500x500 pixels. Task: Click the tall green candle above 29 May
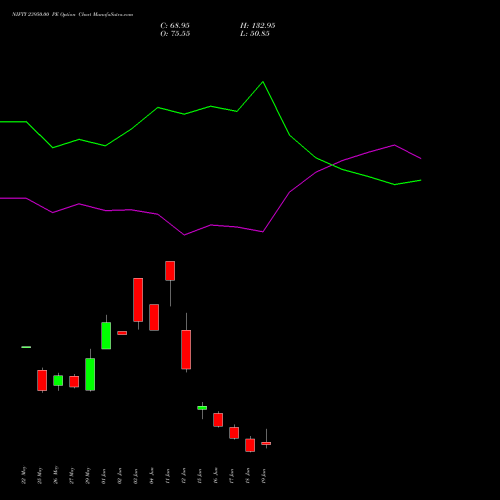tap(90, 374)
